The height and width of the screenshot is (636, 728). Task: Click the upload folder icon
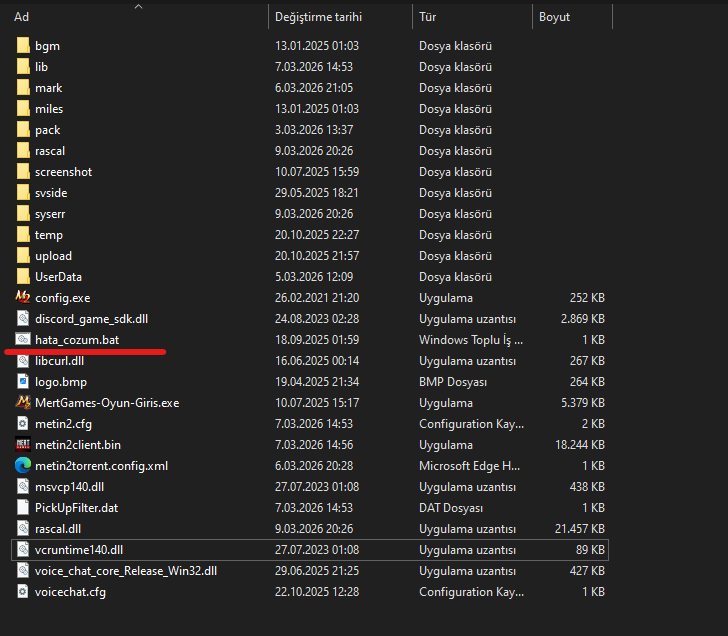[x=23, y=255]
